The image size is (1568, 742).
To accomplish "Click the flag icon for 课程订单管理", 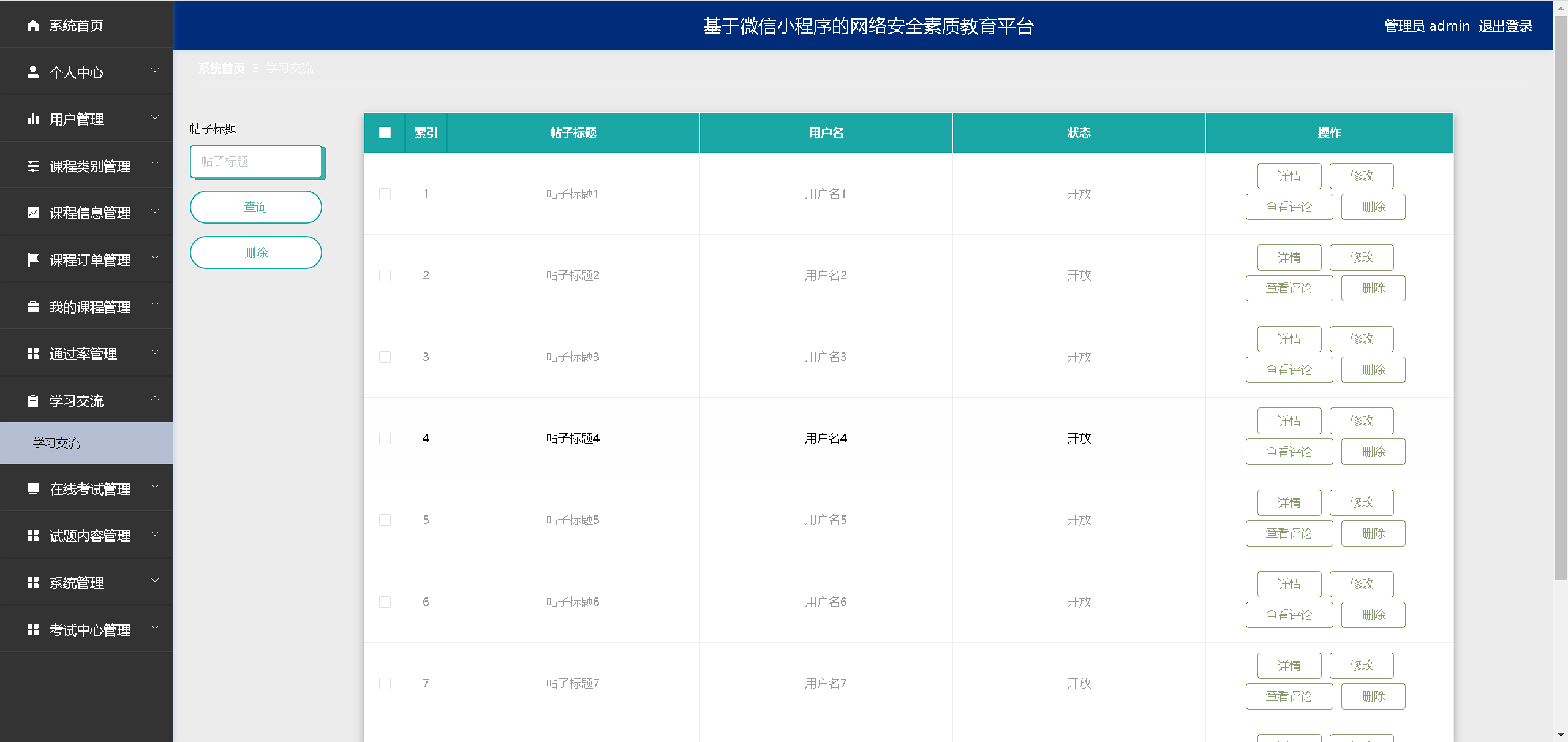I will 33,260.
